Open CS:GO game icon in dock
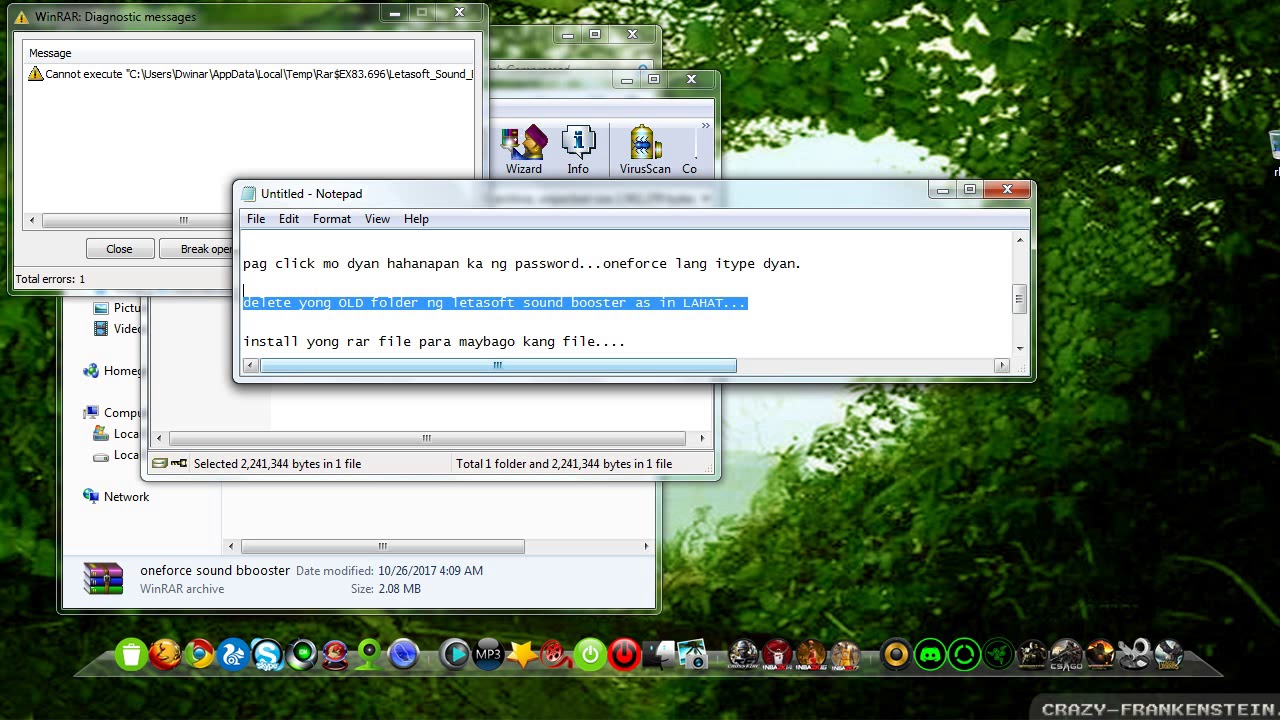1280x720 pixels. coord(1066,655)
